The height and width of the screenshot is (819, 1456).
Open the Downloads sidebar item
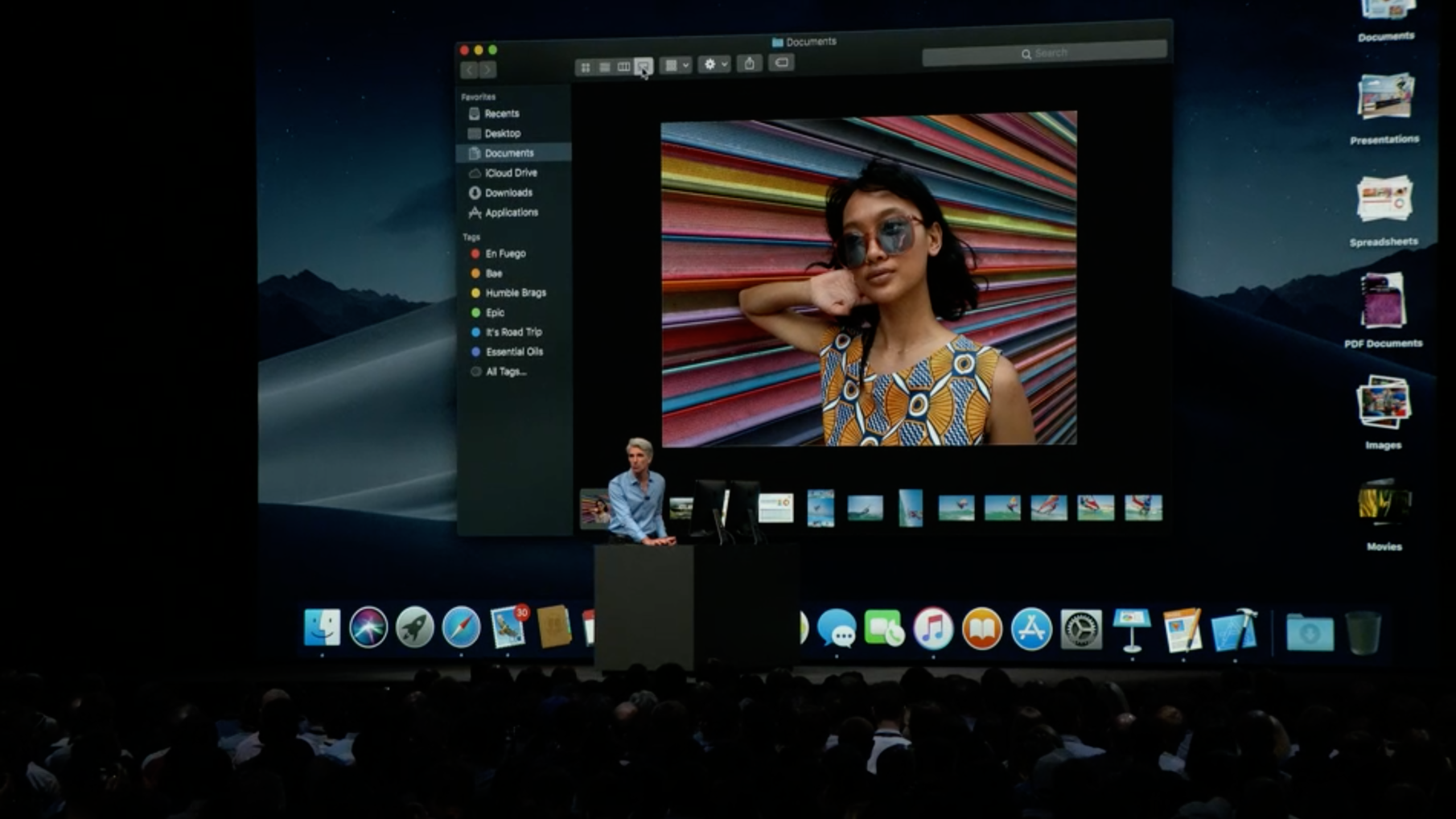[x=508, y=192]
